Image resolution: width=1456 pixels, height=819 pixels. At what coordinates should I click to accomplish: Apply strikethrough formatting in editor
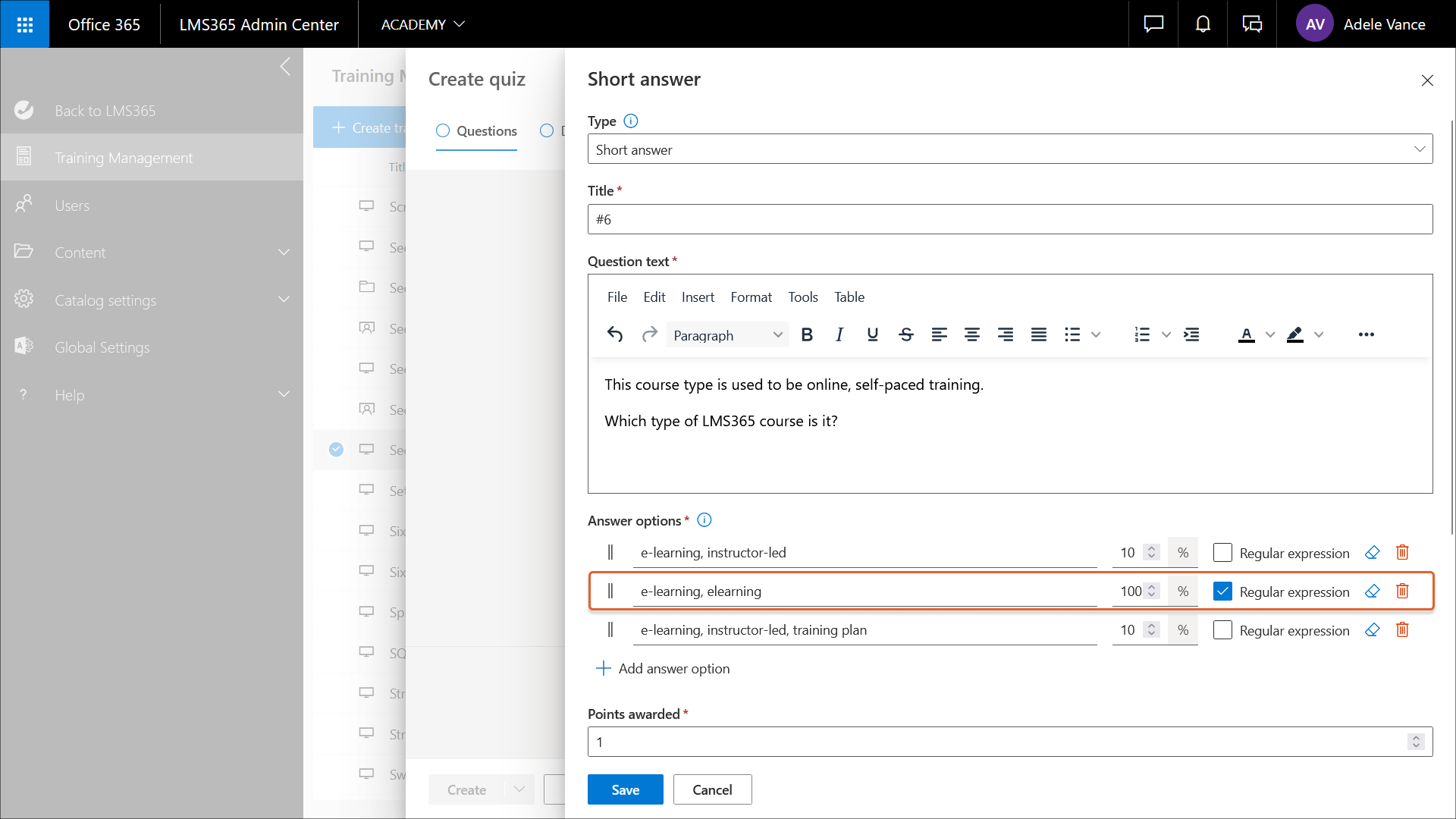[x=905, y=334]
